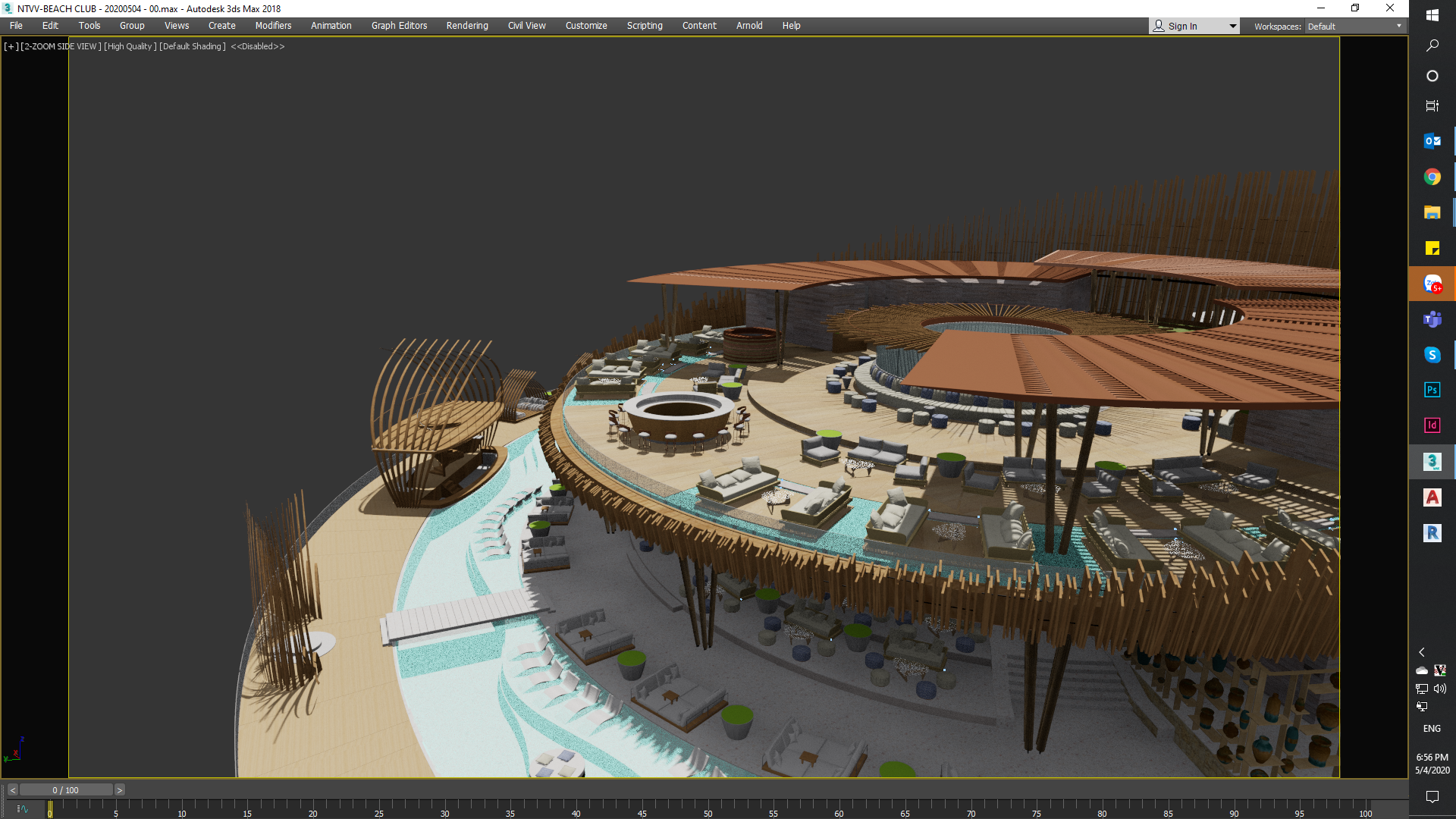Open the Sign In dropdown arrow
This screenshot has width=1456, height=819.
click(x=1232, y=27)
